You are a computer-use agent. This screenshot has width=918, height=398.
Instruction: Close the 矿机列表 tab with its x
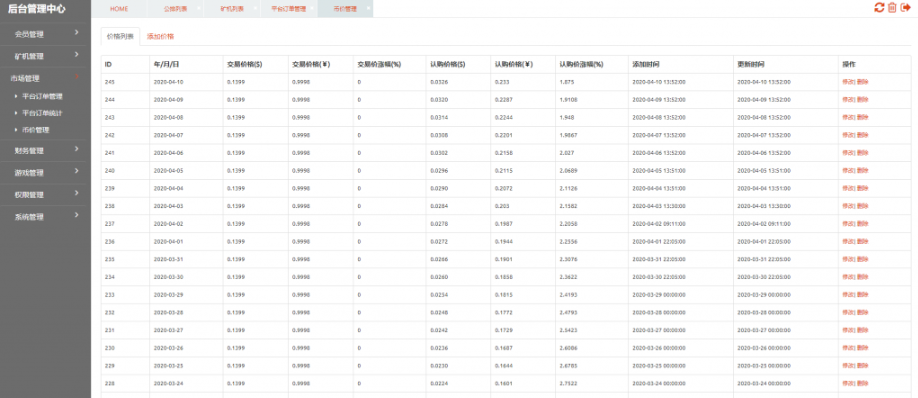[x=255, y=8]
